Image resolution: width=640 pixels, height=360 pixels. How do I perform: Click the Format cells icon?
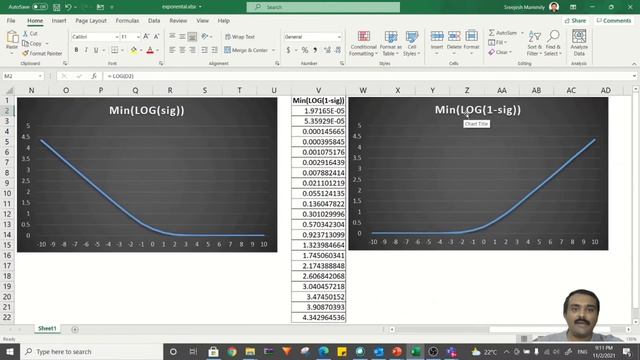pos(471,36)
